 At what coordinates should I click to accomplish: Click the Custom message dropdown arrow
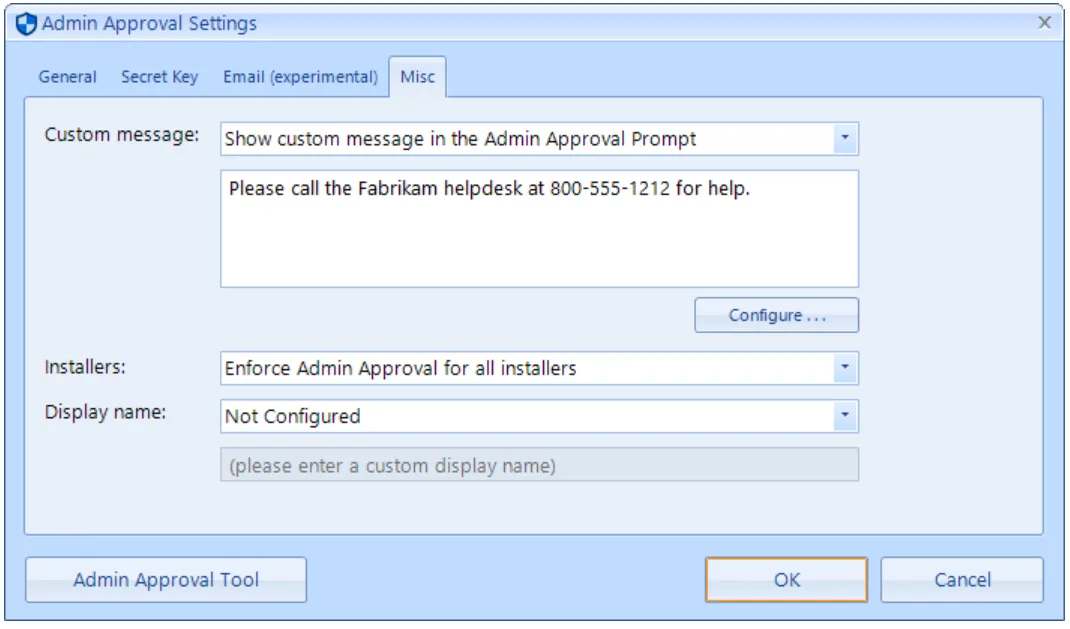click(846, 138)
